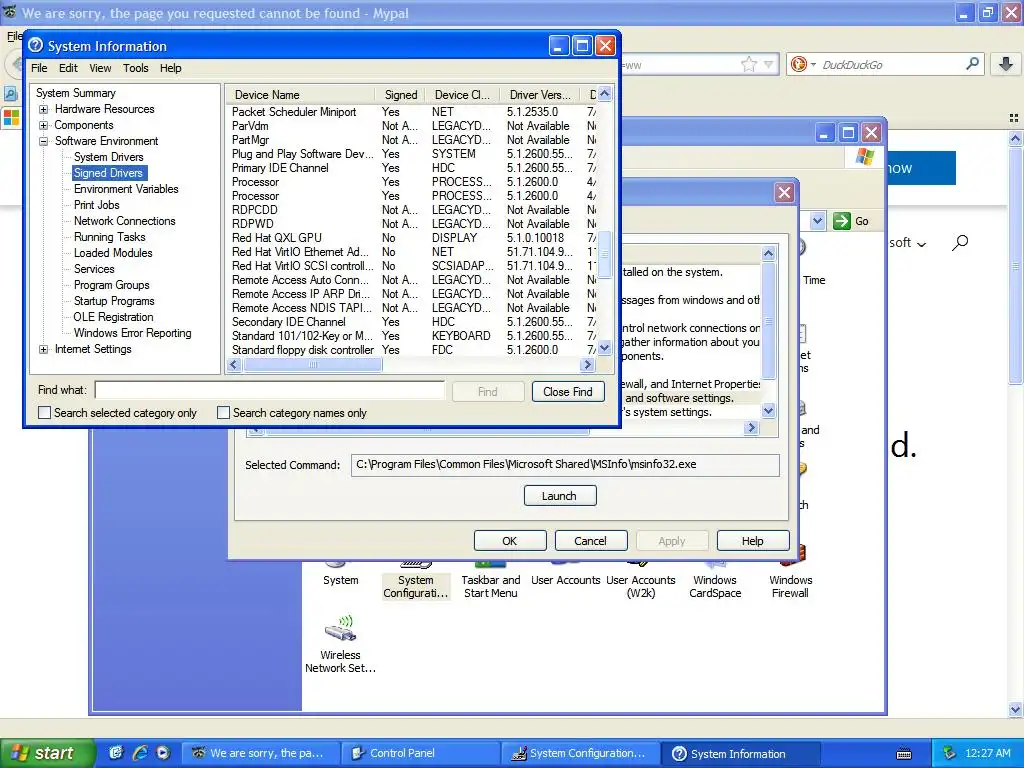Viewport: 1024px width, 768px height.
Task: Launch Internet Explorer from Quick Launch
Action: click(x=139, y=753)
